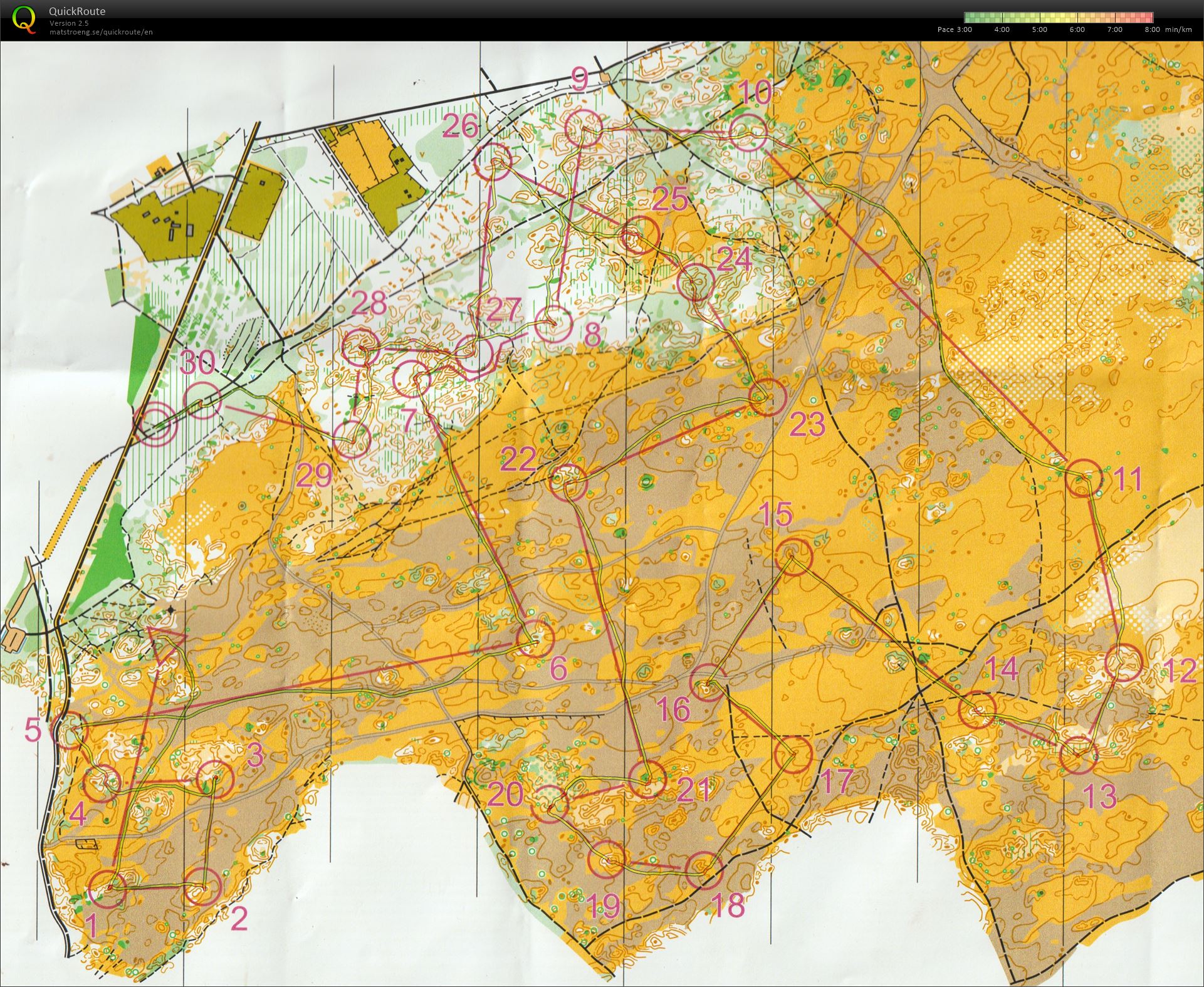Select control number 3 label
The image size is (1204, 987).
[x=254, y=756]
